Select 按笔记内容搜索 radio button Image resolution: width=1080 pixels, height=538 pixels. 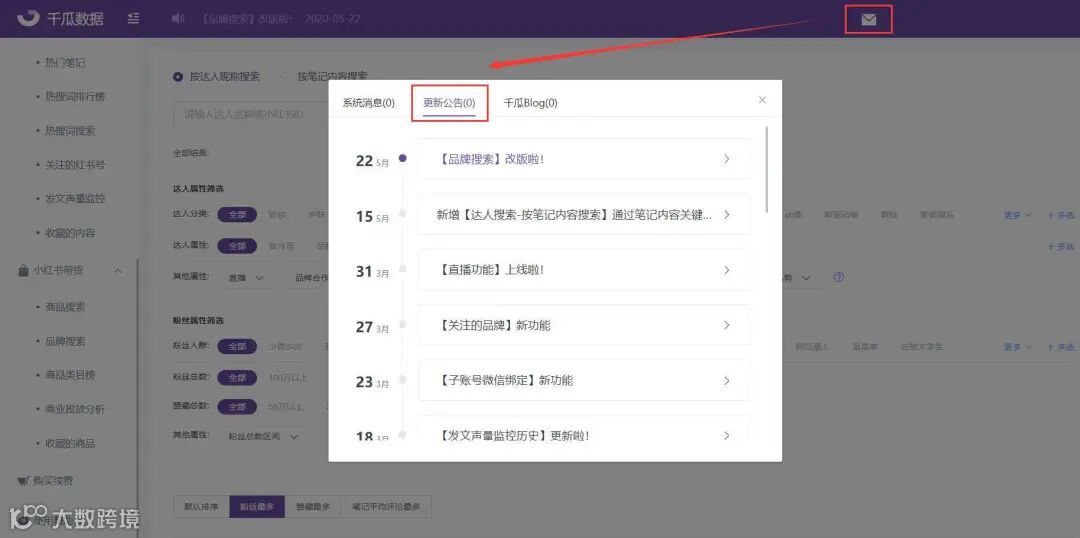285,76
